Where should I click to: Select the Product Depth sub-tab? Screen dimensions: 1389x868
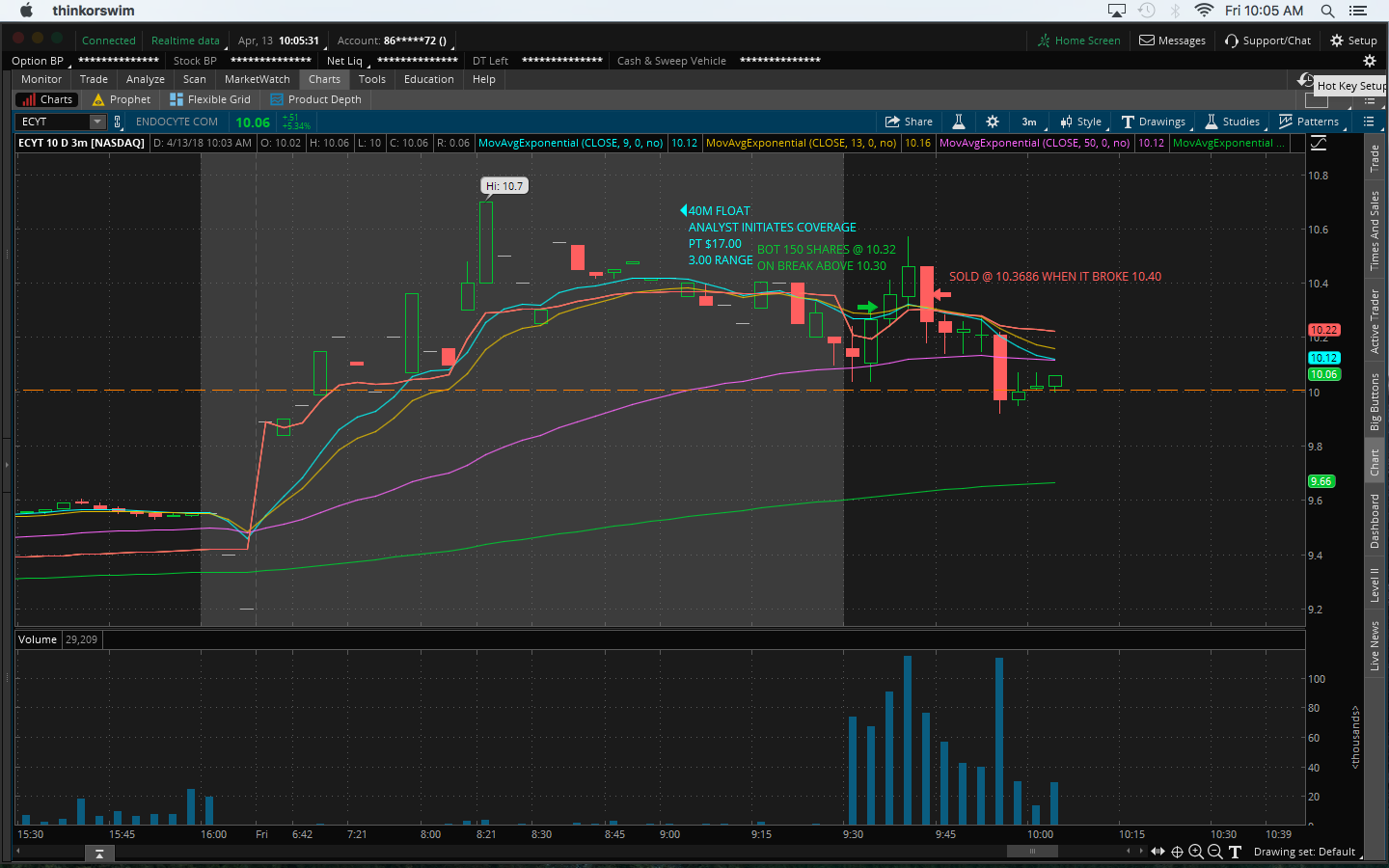316,99
